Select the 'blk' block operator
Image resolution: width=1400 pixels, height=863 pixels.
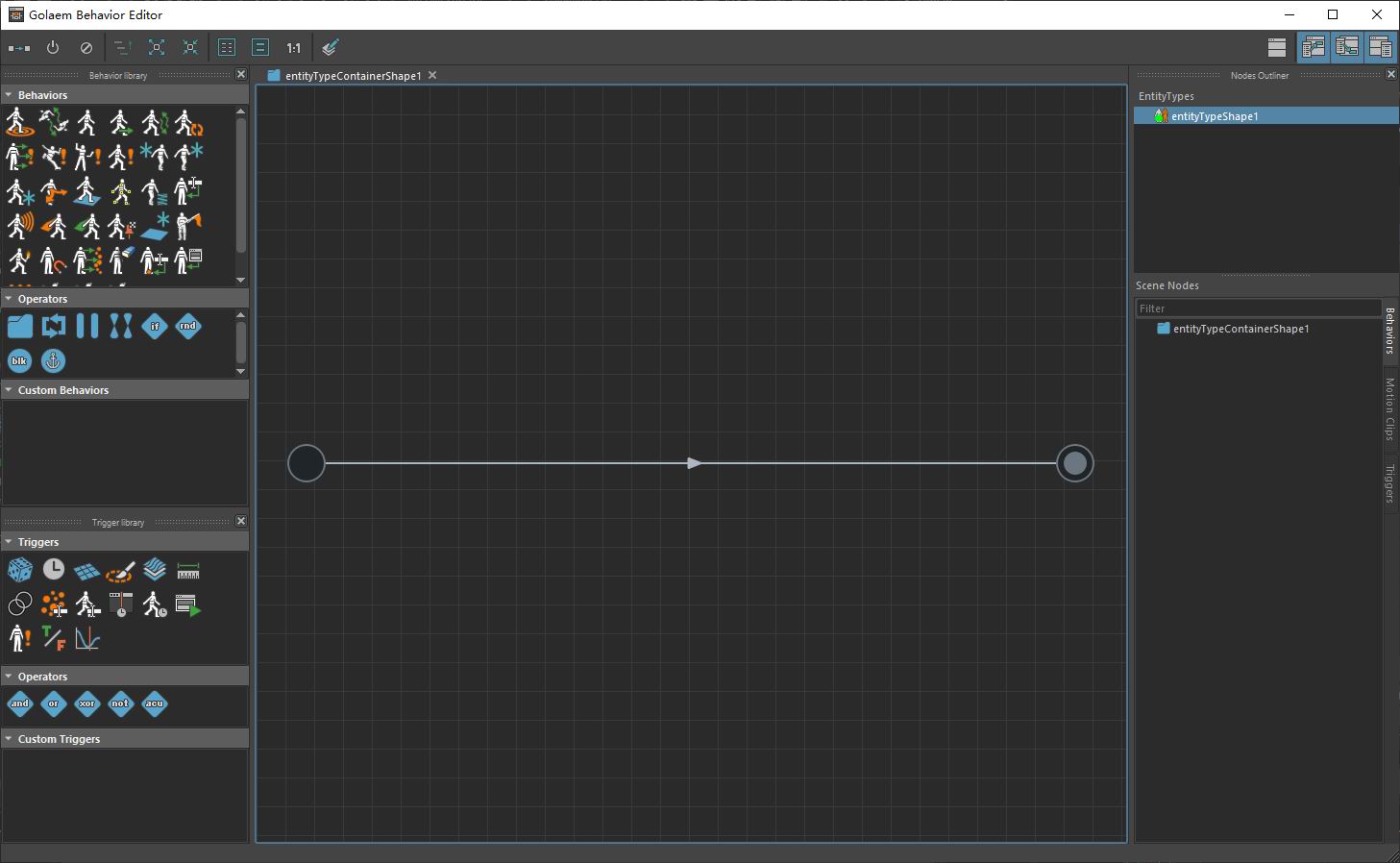click(x=19, y=360)
